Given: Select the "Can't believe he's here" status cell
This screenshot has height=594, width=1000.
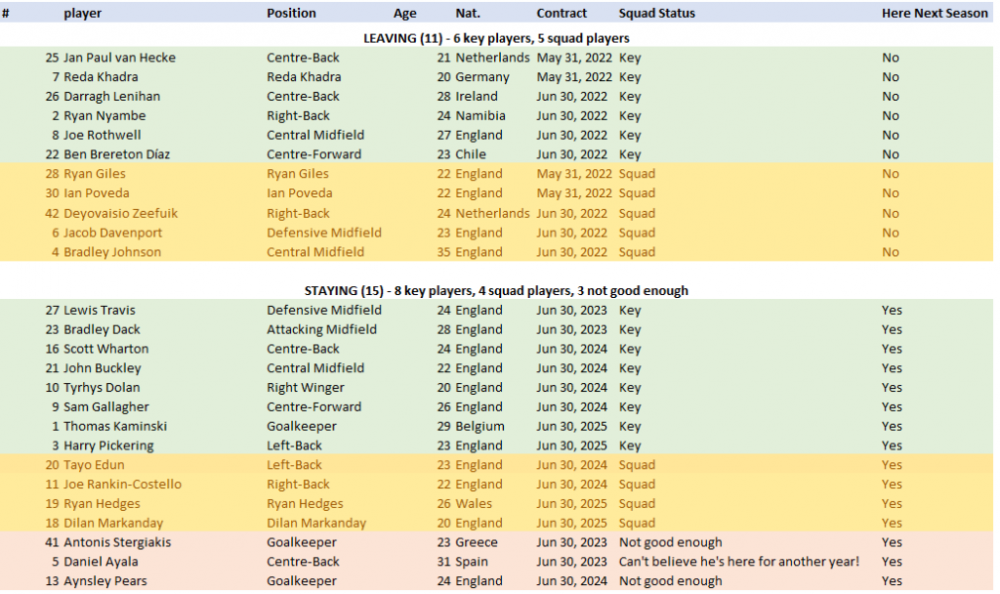Looking at the screenshot, I should [x=739, y=562].
